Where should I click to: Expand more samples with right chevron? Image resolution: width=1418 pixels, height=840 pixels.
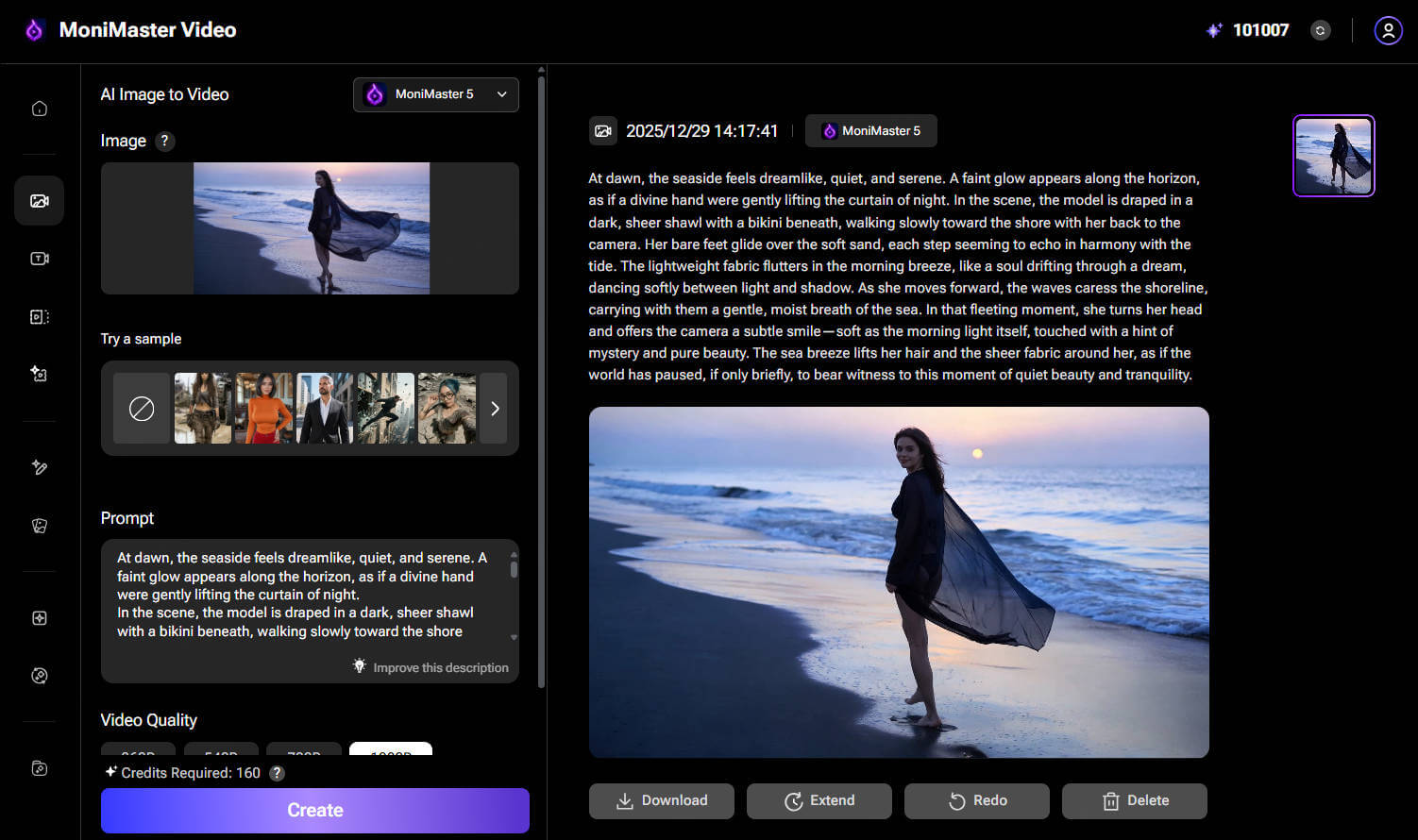pos(494,409)
